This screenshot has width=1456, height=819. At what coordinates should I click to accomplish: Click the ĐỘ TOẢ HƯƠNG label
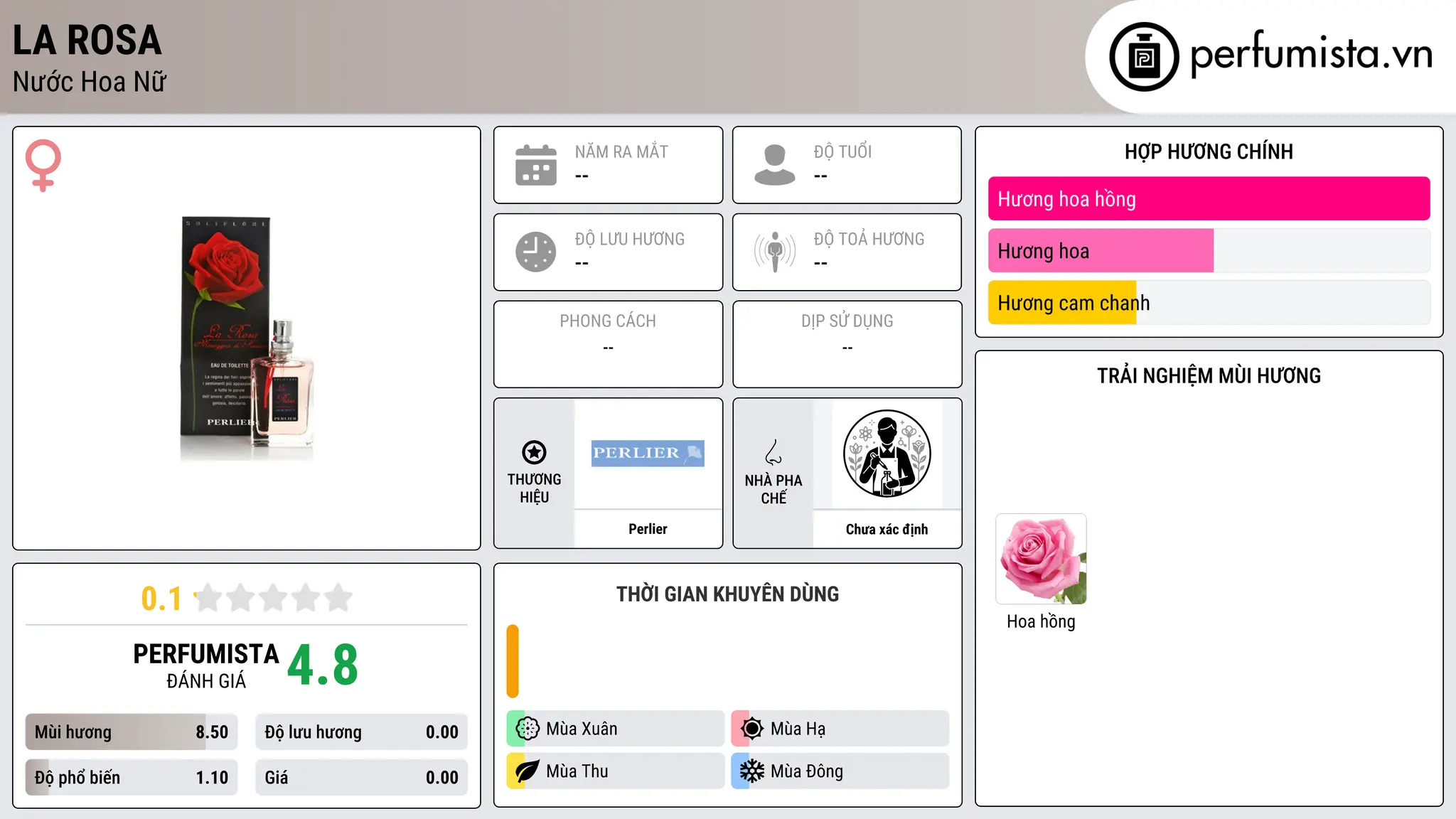pos(869,239)
